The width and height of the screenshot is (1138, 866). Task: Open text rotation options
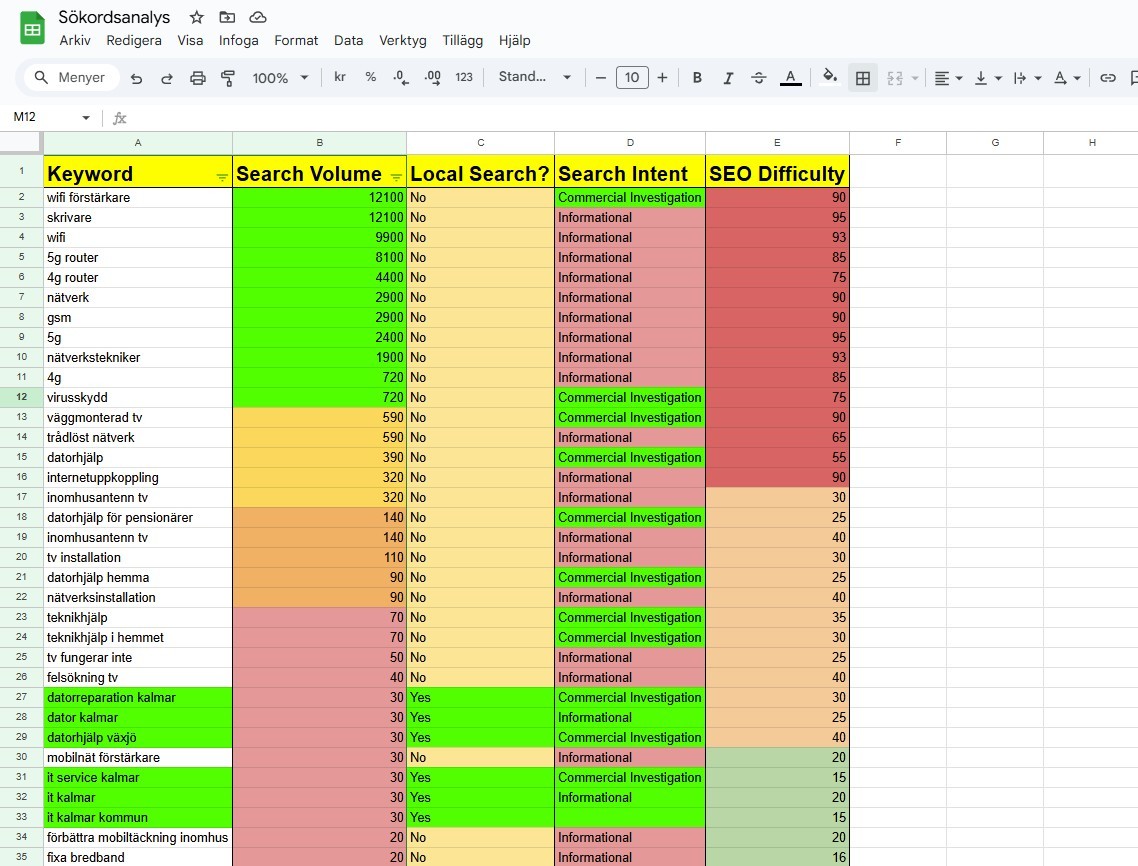(x=1067, y=78)
